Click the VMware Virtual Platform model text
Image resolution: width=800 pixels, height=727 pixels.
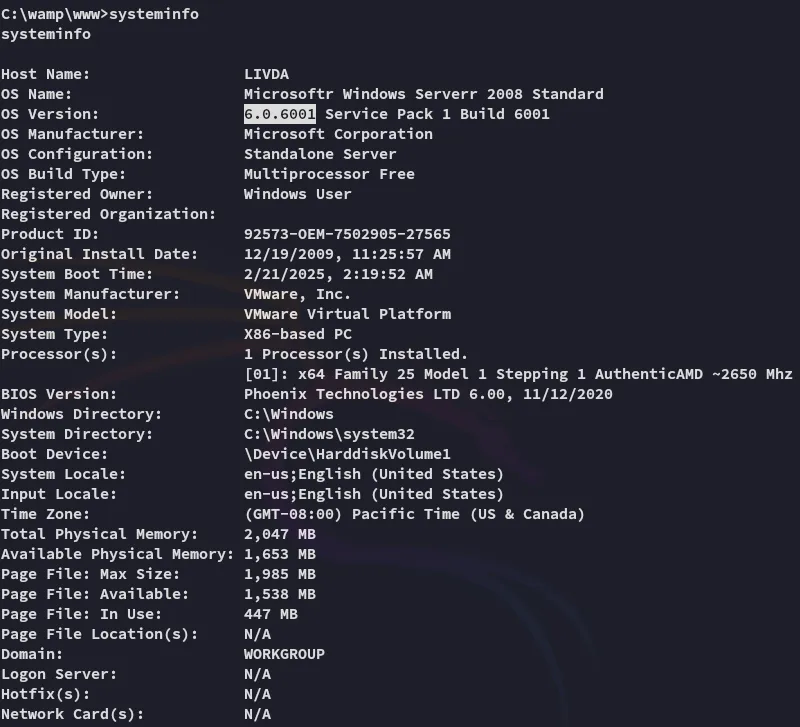[347, 314]
